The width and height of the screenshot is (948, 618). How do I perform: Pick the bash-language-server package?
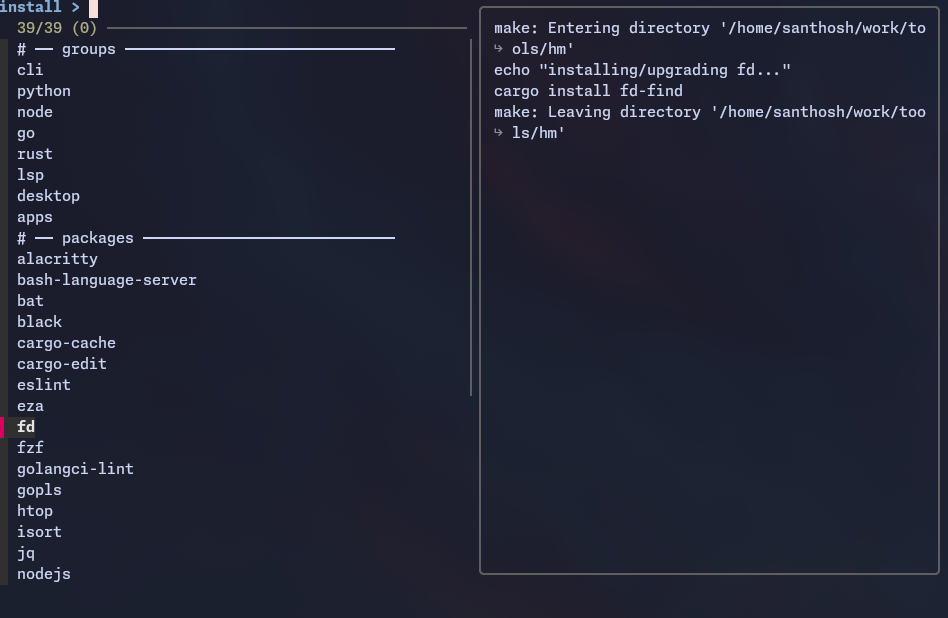point(107,280)
